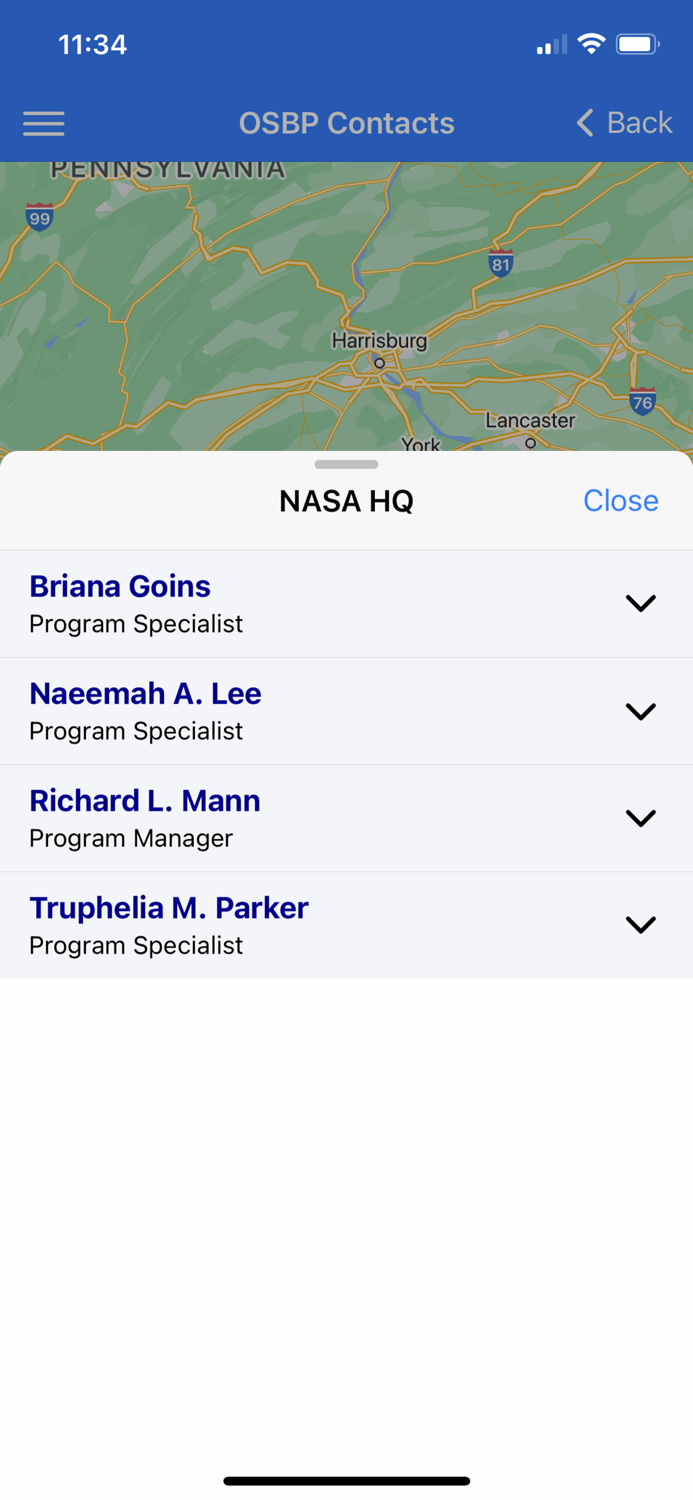Expand Richard L. Mann contact details
693x1500 pixels.
click(x=640, y=817)
